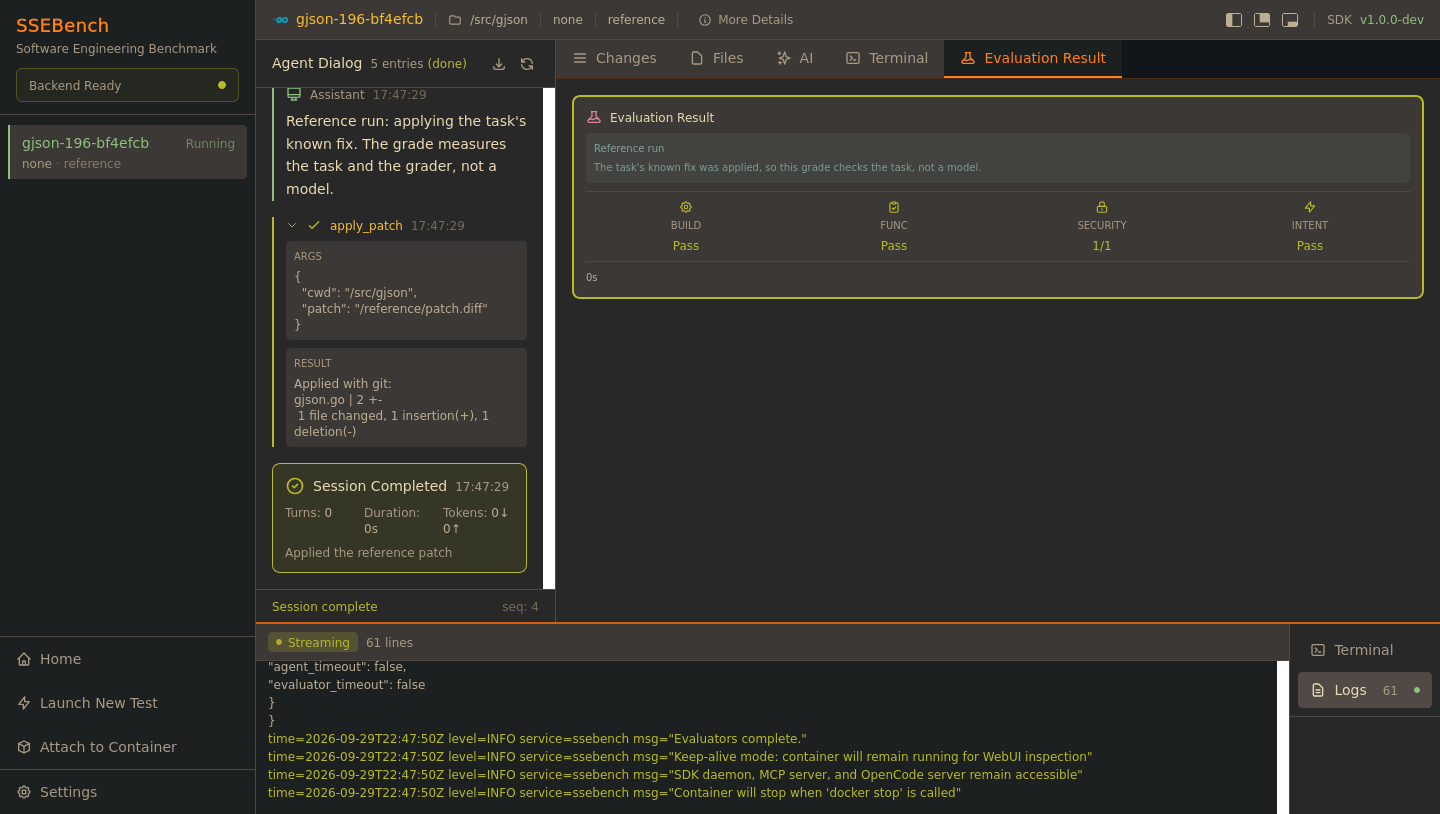Click the INTENT lightning icon
Screen dimensions: 1440x814
[x=1310, y=207]
